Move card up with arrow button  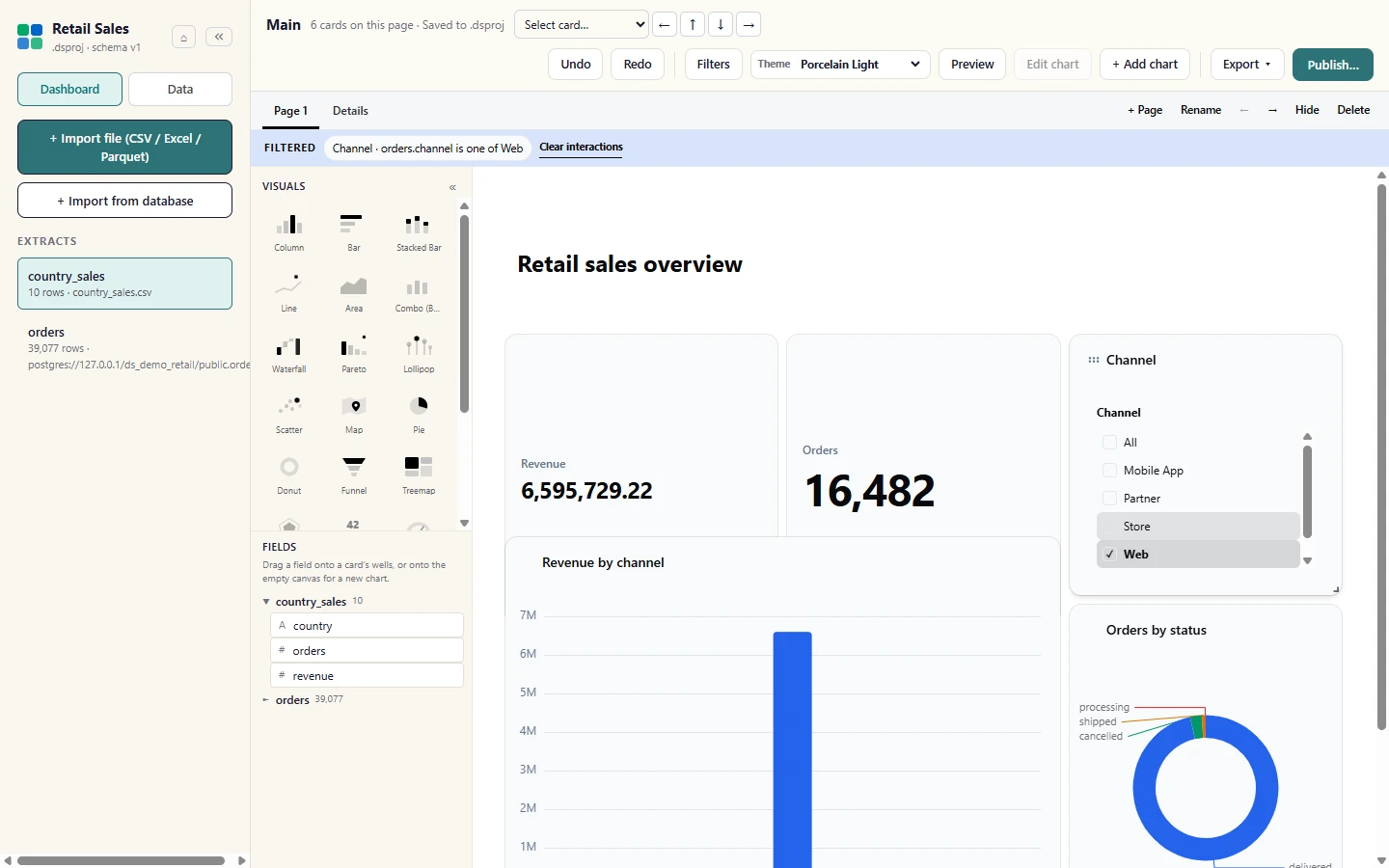point(693,25)
